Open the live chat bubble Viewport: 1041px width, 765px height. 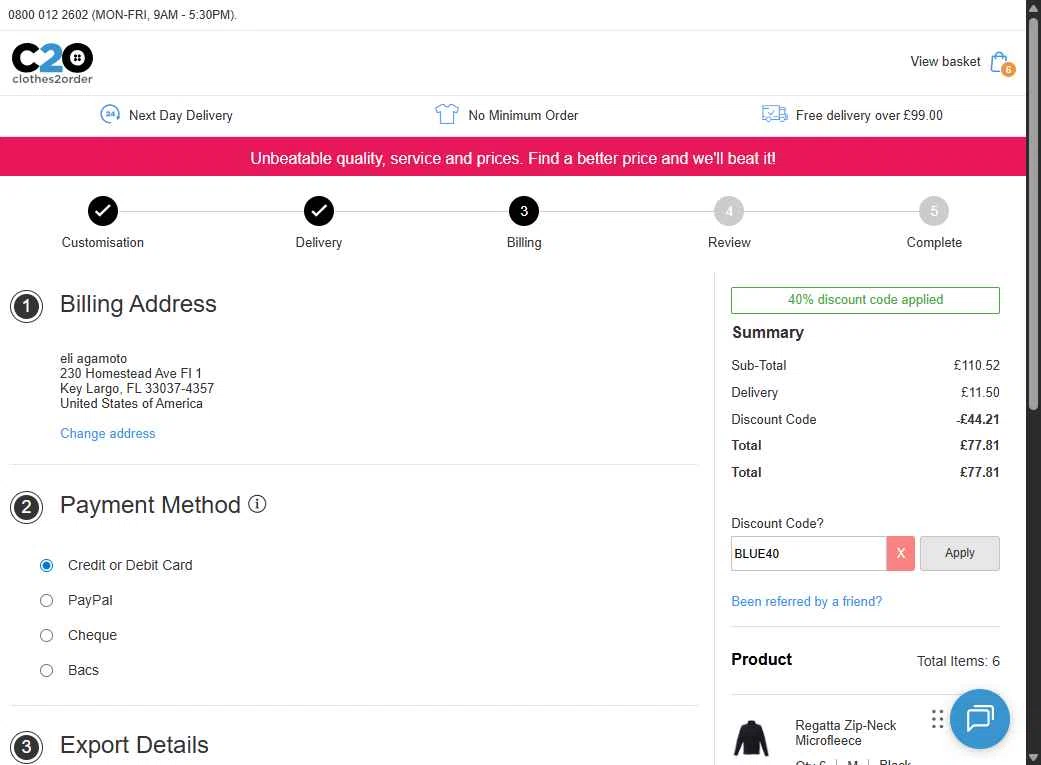[979, 719]
